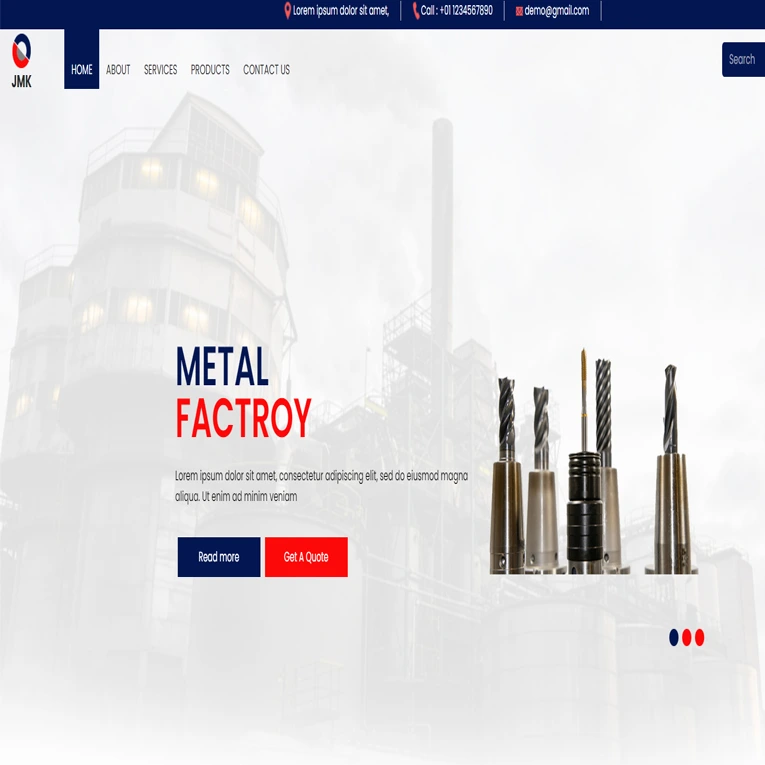765x765 pixels.
Task: Click the phone icon in top bar
Action: 416,11
